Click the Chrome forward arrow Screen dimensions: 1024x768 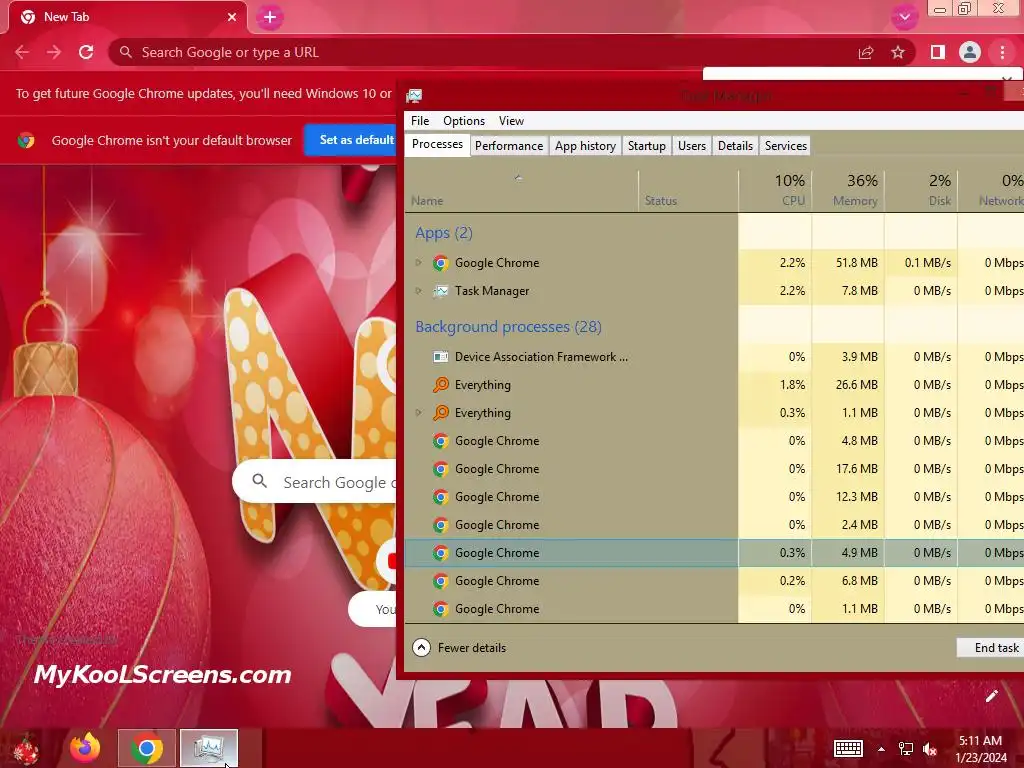[x=54, y=52]
